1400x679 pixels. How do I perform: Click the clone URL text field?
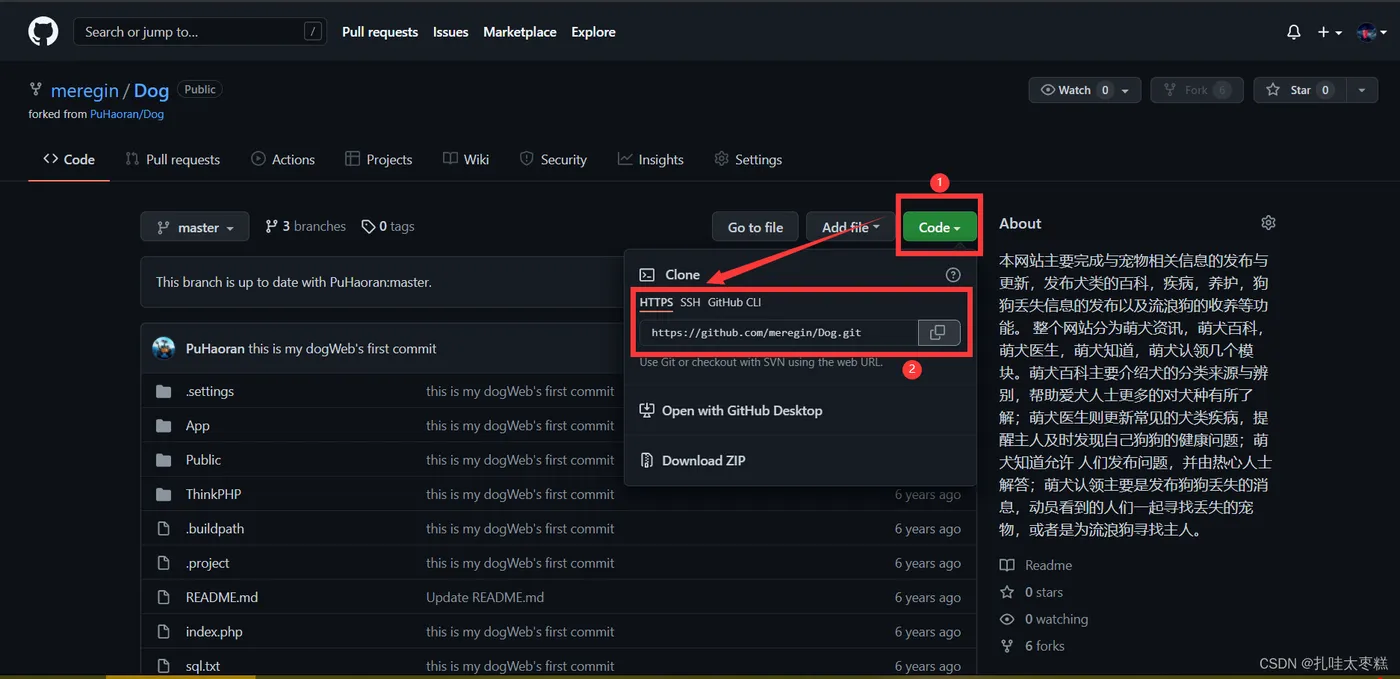click(777, 333)
